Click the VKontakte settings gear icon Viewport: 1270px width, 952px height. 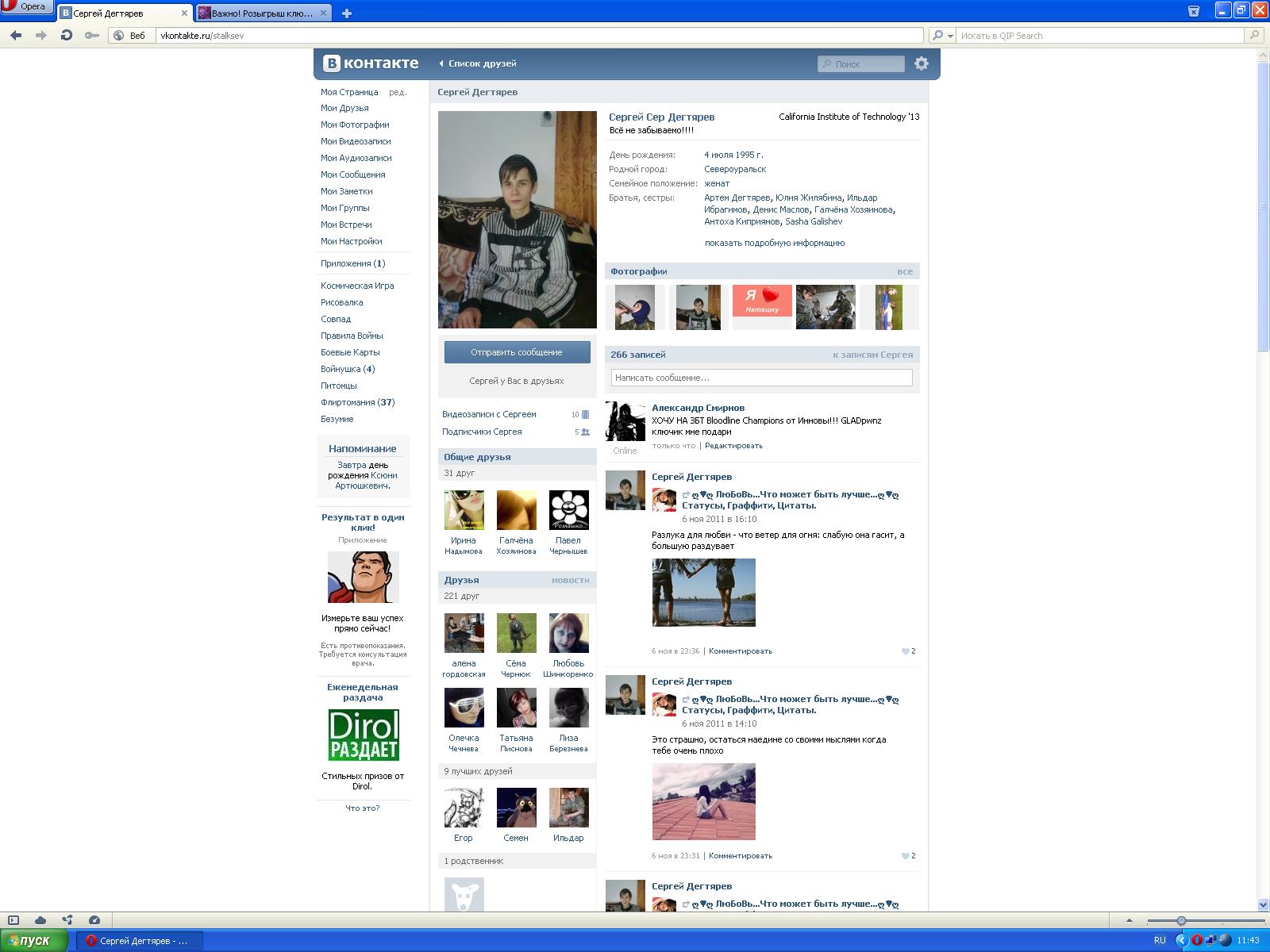(x=921, y=63)
